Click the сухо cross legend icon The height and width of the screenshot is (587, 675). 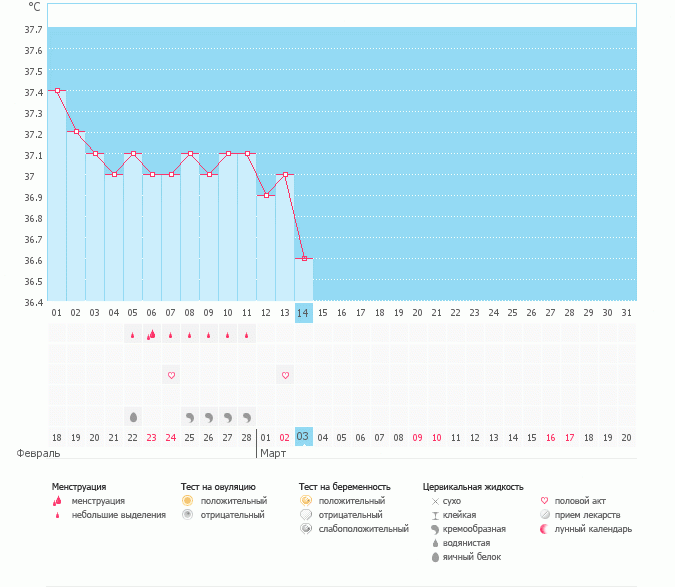(434, 500)
